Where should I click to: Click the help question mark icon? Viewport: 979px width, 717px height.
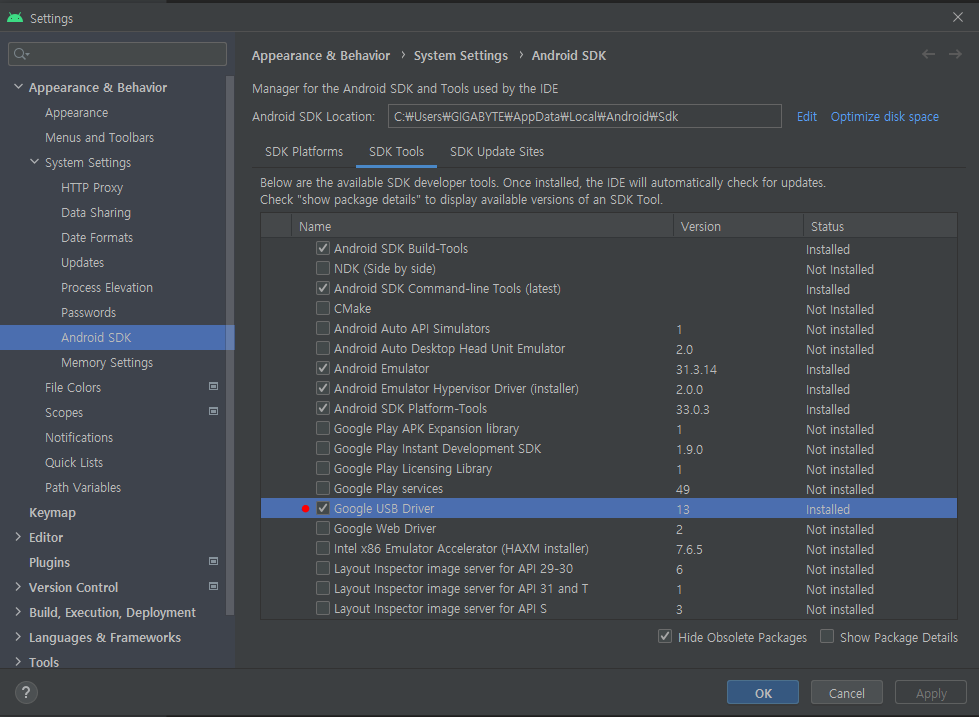point(26,692)
